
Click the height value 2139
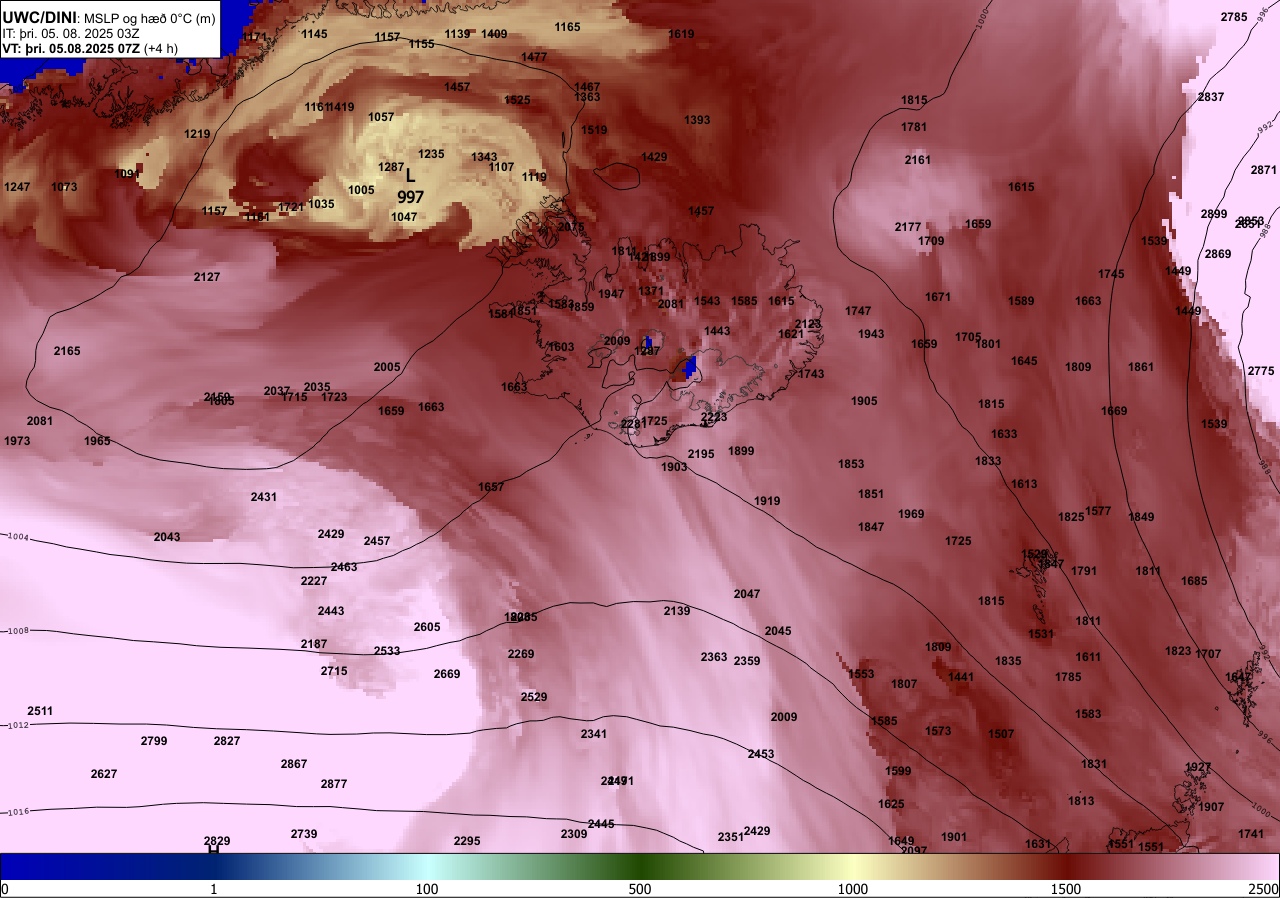[677, 611]
